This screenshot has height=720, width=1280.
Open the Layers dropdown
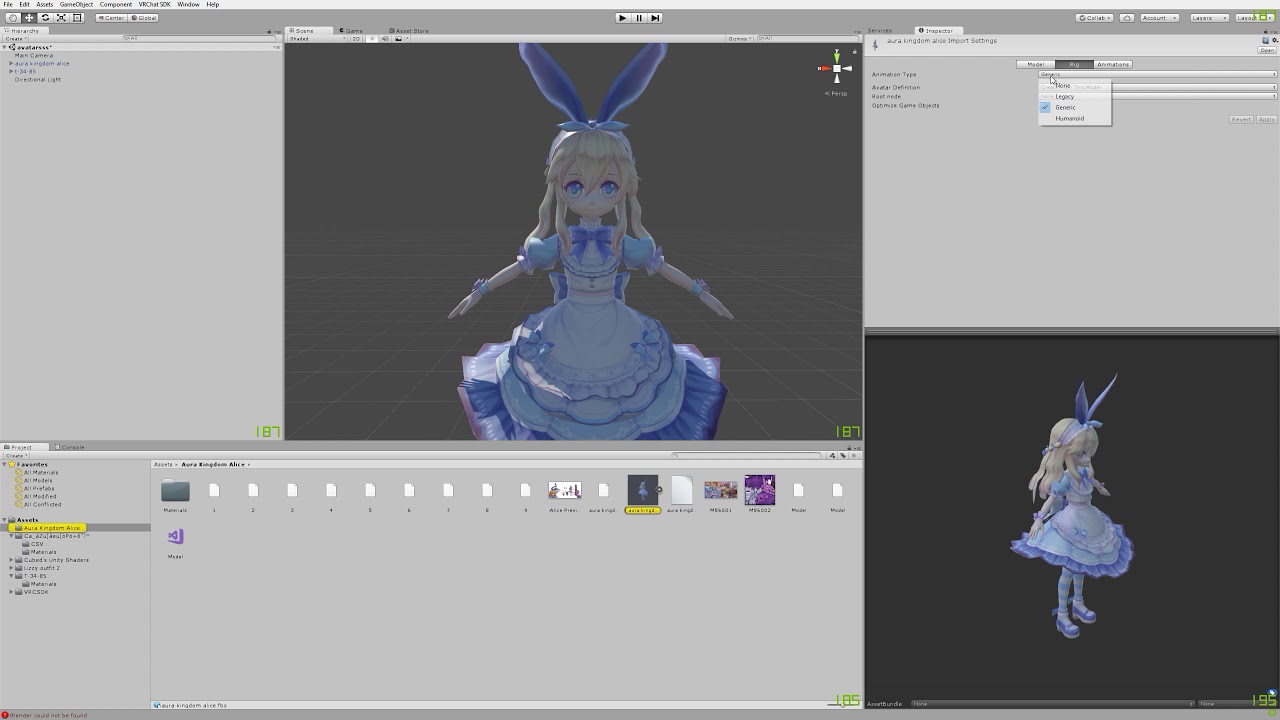[1209, 18]
